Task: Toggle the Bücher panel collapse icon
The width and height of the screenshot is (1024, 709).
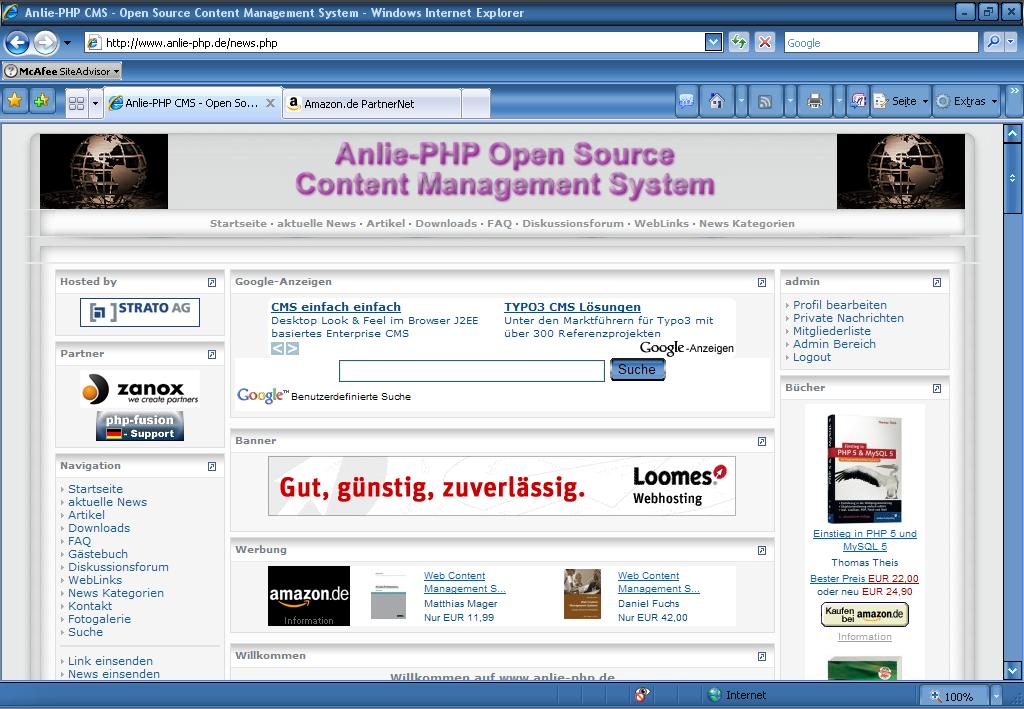Action: tap(937, 388)
